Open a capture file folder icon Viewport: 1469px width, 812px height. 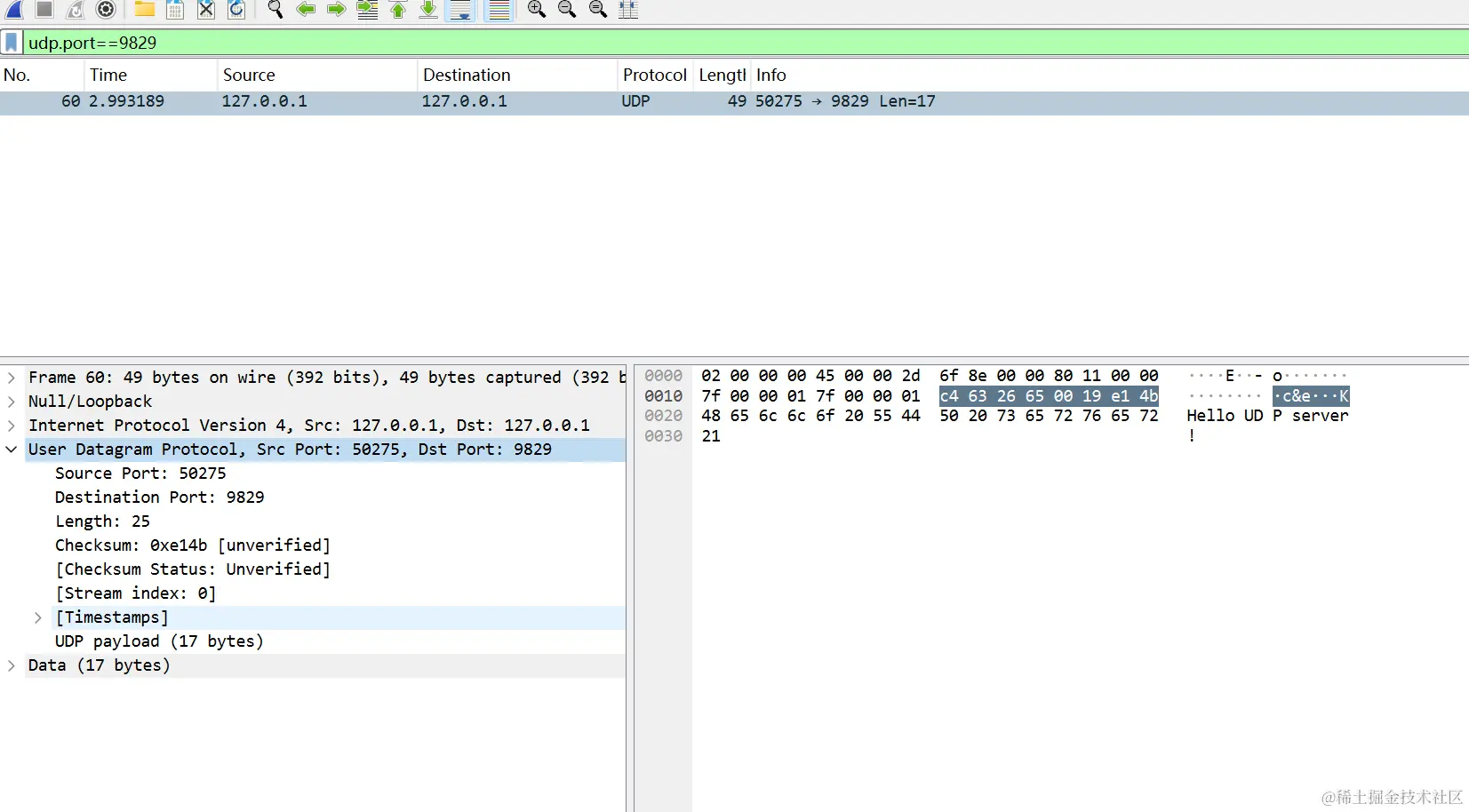(x=144, y=9)
